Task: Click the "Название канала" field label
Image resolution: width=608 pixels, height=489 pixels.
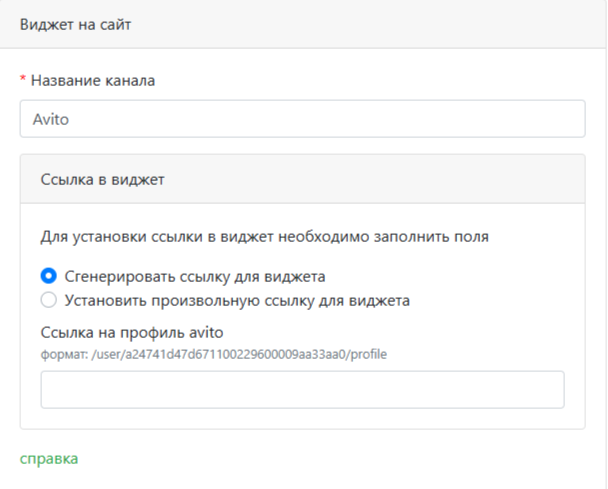Action: tap(94, 81)
